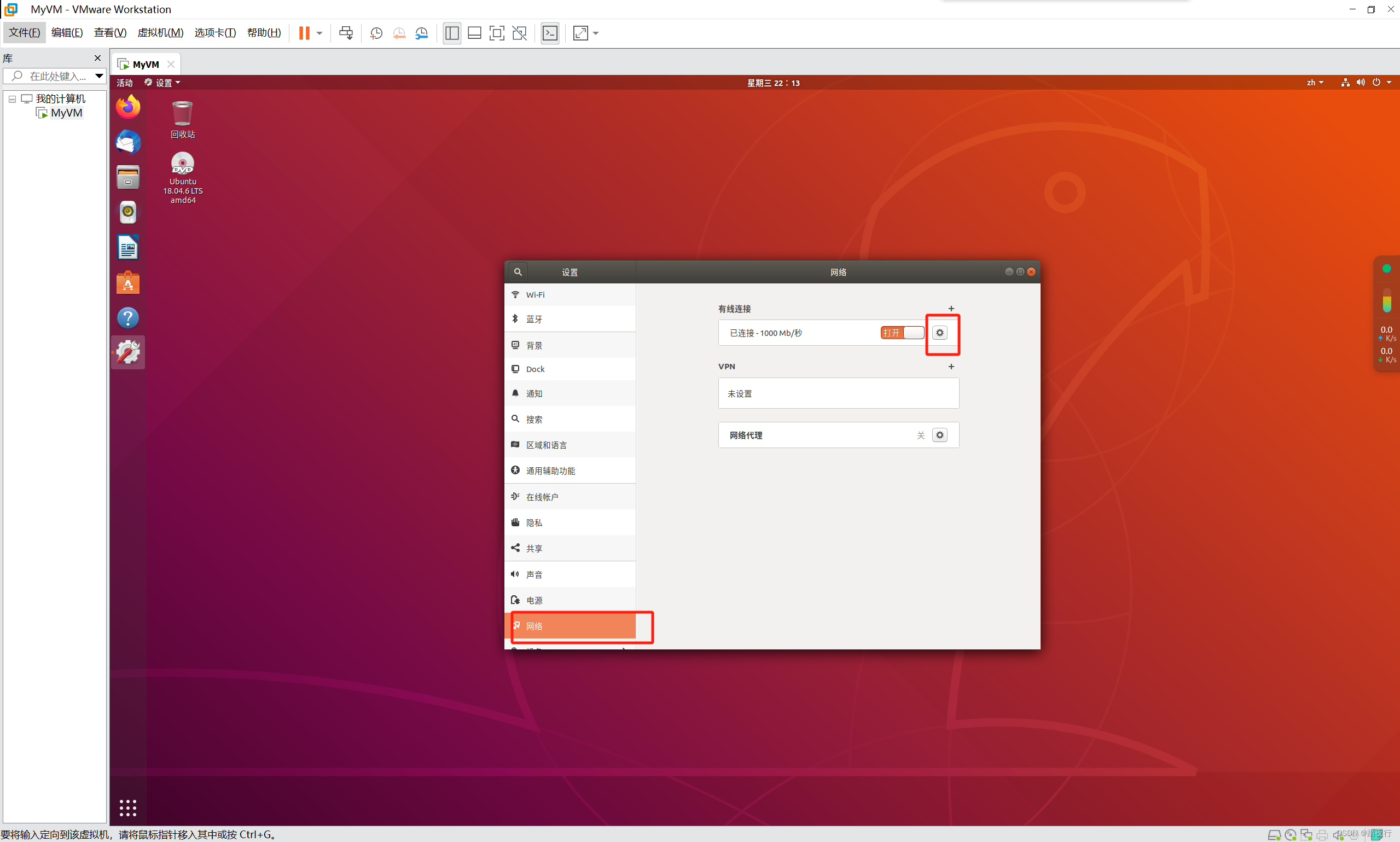This screenshot has height=842, width=1400.
Task: Select Wi-Fi in settings sidebar
Action: pyautogui.click(x=570, y=294)
